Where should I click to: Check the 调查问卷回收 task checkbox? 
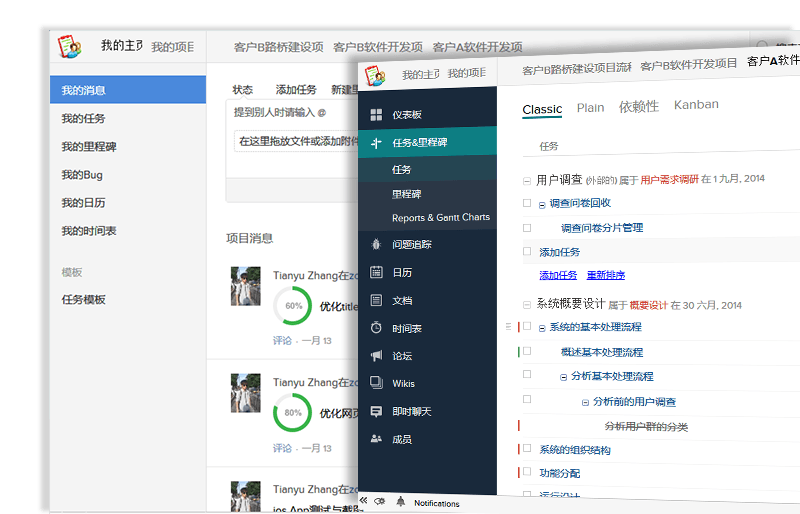527,203
